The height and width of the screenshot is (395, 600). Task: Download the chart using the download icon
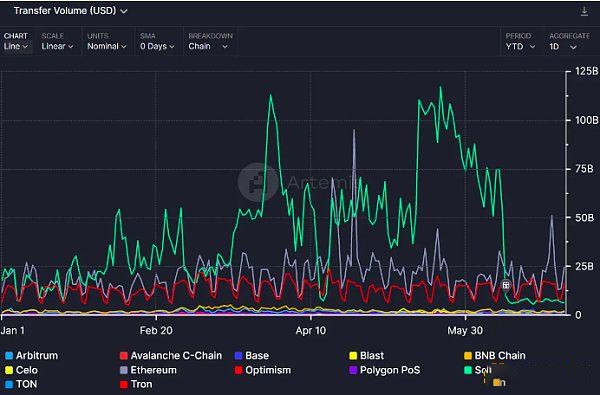pyautogui.click(x=584, y=11)
